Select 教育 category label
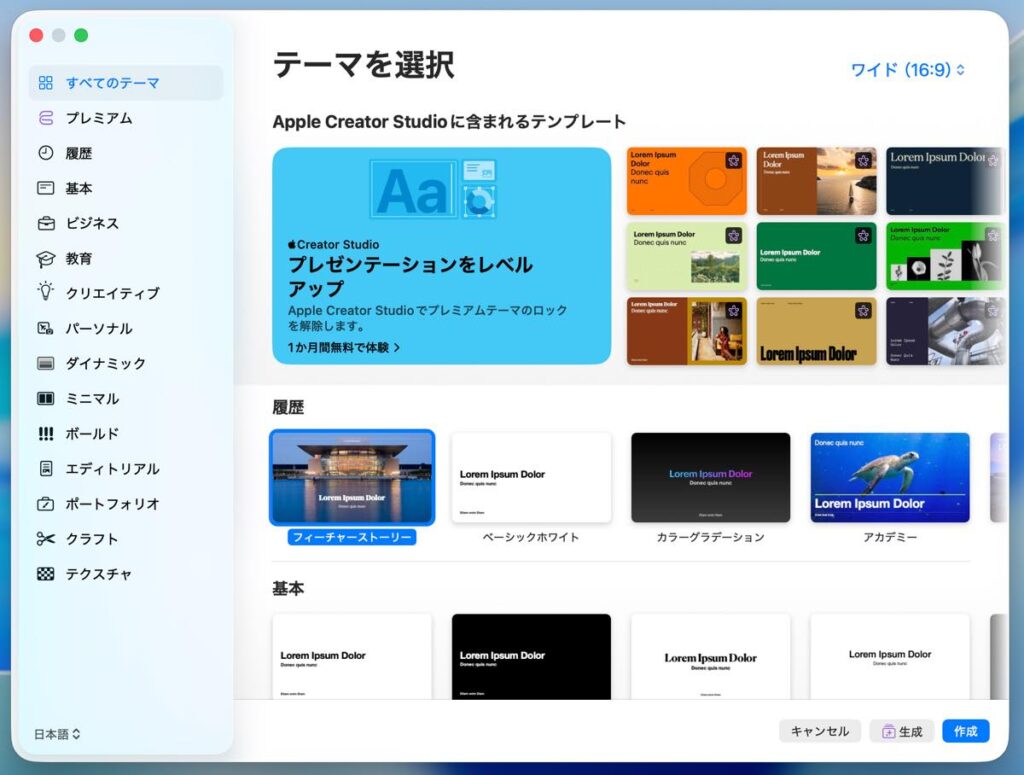 78,259
